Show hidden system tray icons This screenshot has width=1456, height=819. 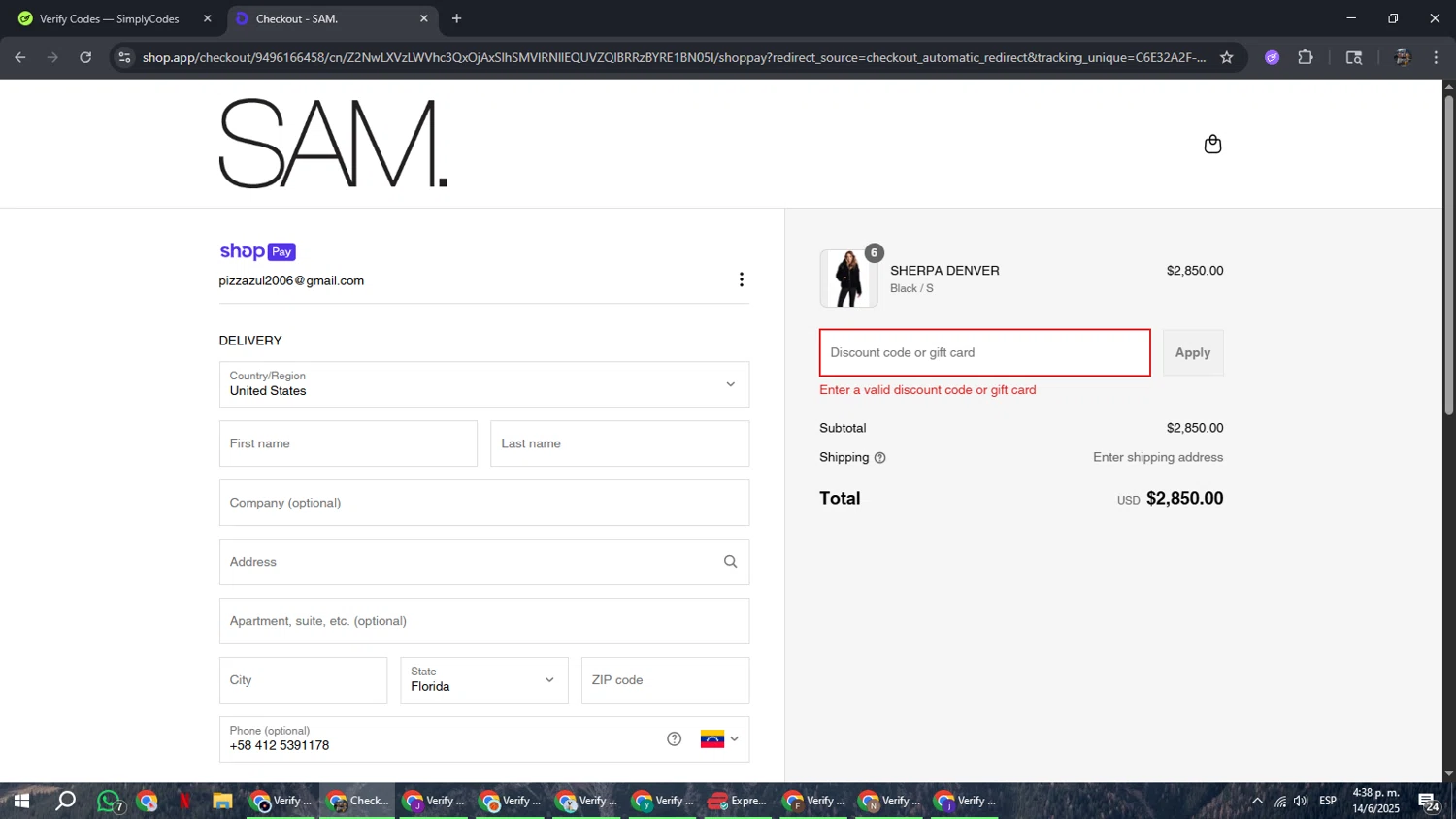[x=1257, y=801]
